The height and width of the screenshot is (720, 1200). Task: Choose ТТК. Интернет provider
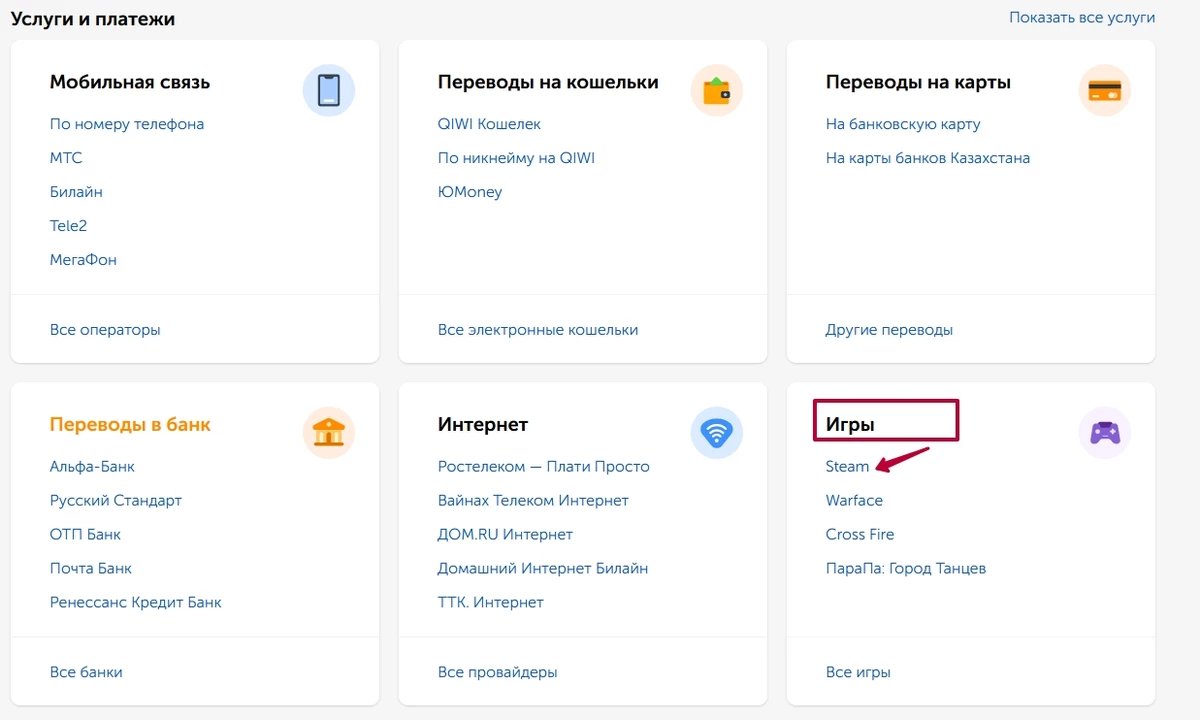491,602
